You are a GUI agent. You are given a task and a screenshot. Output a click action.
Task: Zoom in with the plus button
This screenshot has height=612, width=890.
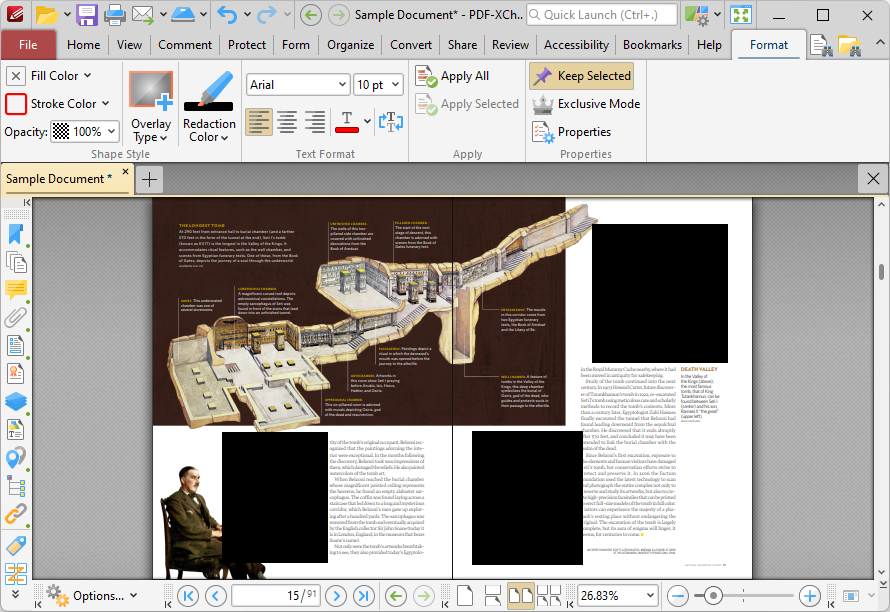point(810,596)
